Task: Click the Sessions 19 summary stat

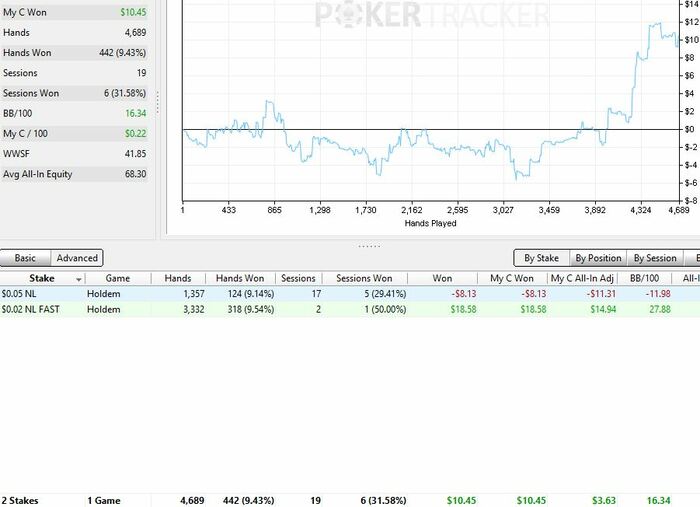Action: tap(74, 73)
